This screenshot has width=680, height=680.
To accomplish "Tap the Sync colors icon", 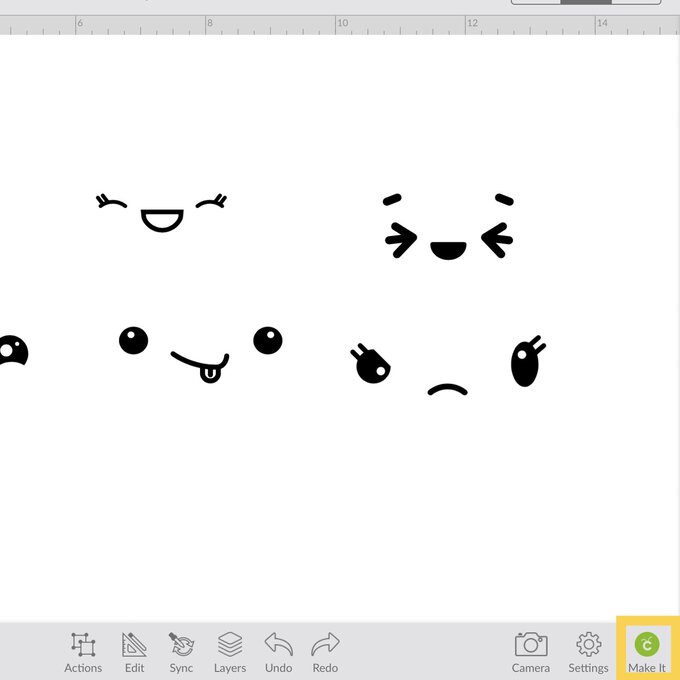I will click(x=181, y=651).
